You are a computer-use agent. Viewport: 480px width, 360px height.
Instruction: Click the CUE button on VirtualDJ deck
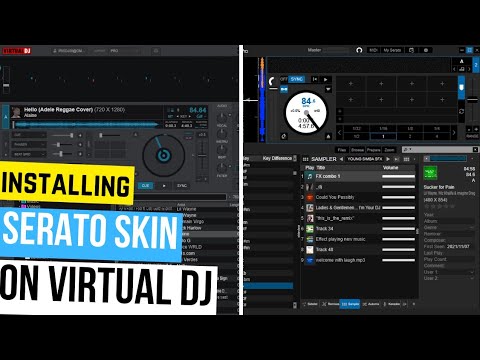coord(146,185)
